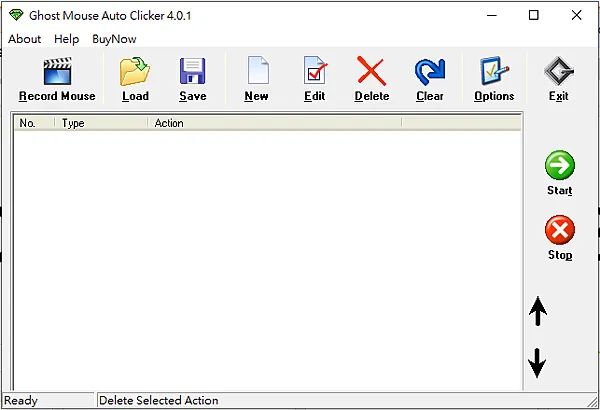Viewport: 600px width, 410px height.
Task: Exit the program via the Exit icon
Action: click(559, 71)
